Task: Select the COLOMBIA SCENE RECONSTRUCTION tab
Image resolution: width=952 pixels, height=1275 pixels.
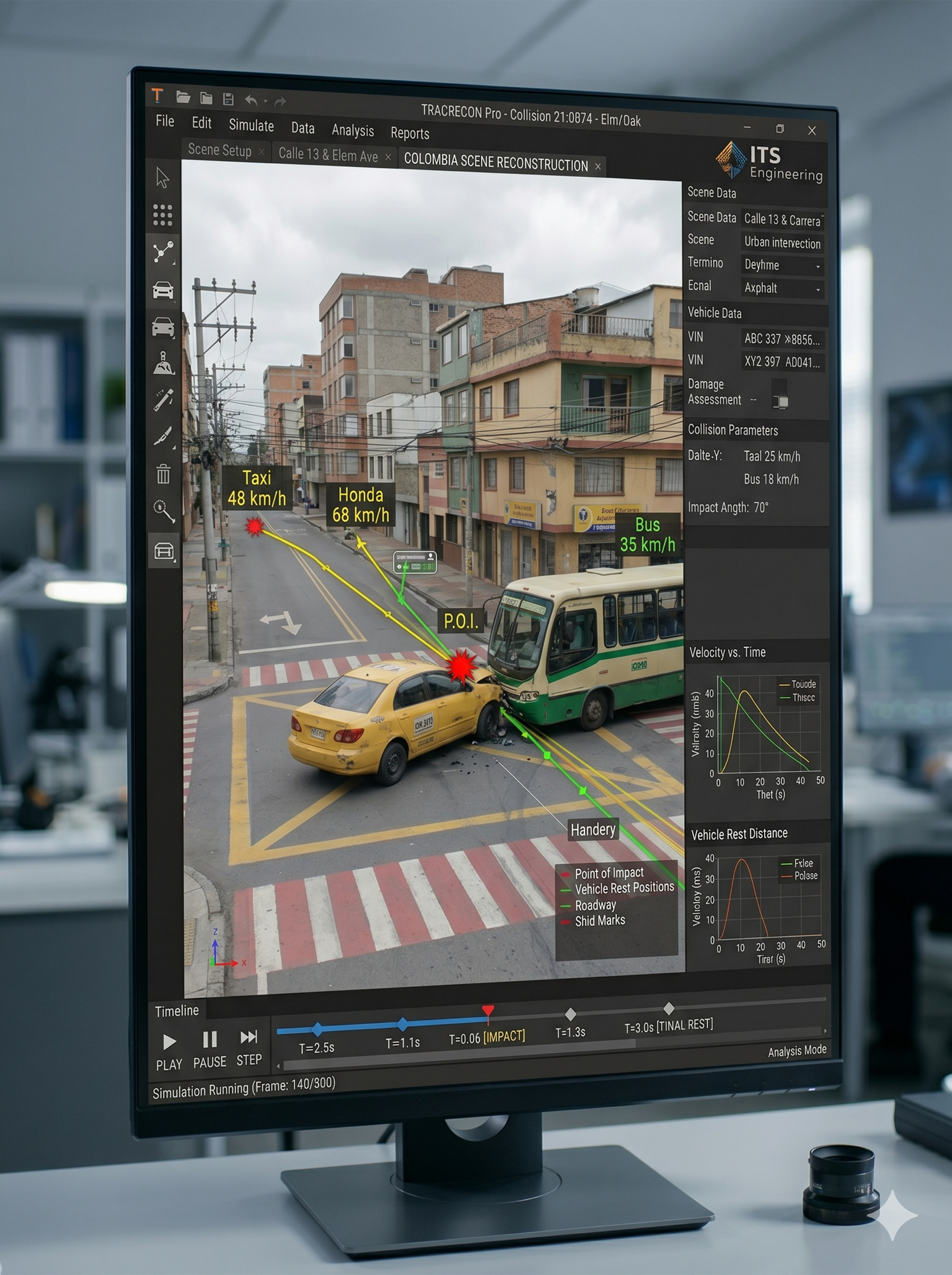Action: tap(496, 162)
